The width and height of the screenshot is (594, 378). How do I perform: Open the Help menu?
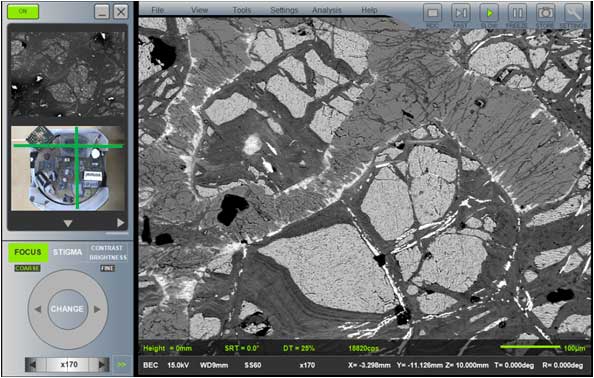click(x=369, y=10)
